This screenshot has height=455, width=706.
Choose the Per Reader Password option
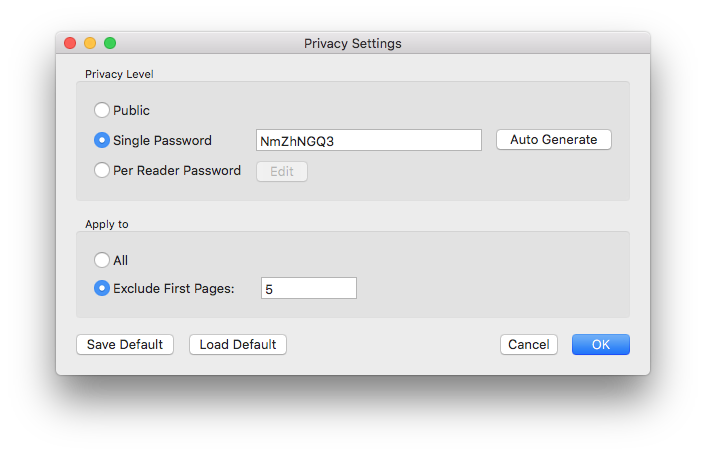coord(102,170)
